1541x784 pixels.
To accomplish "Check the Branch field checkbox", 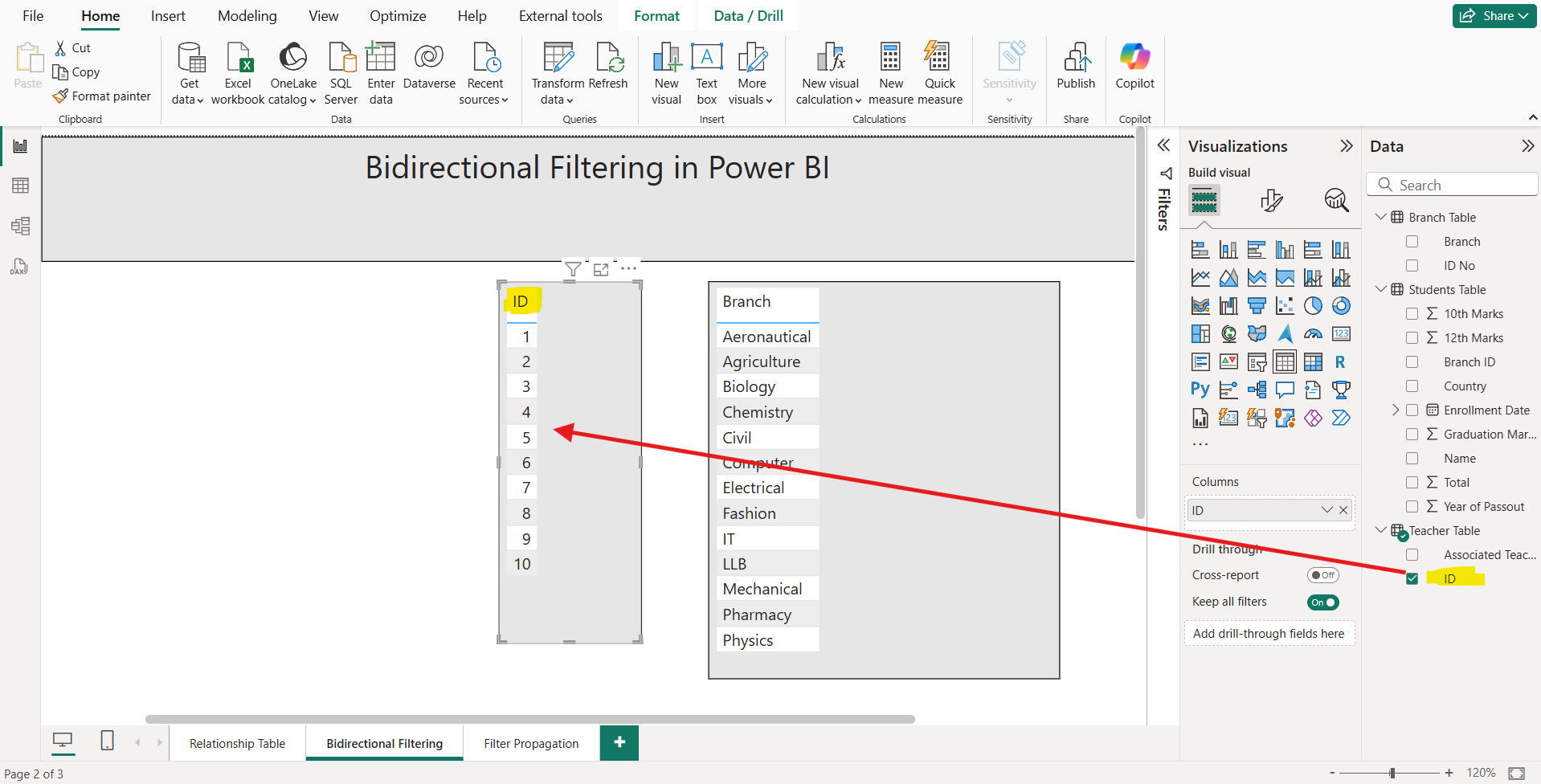I will [1412, 241].
